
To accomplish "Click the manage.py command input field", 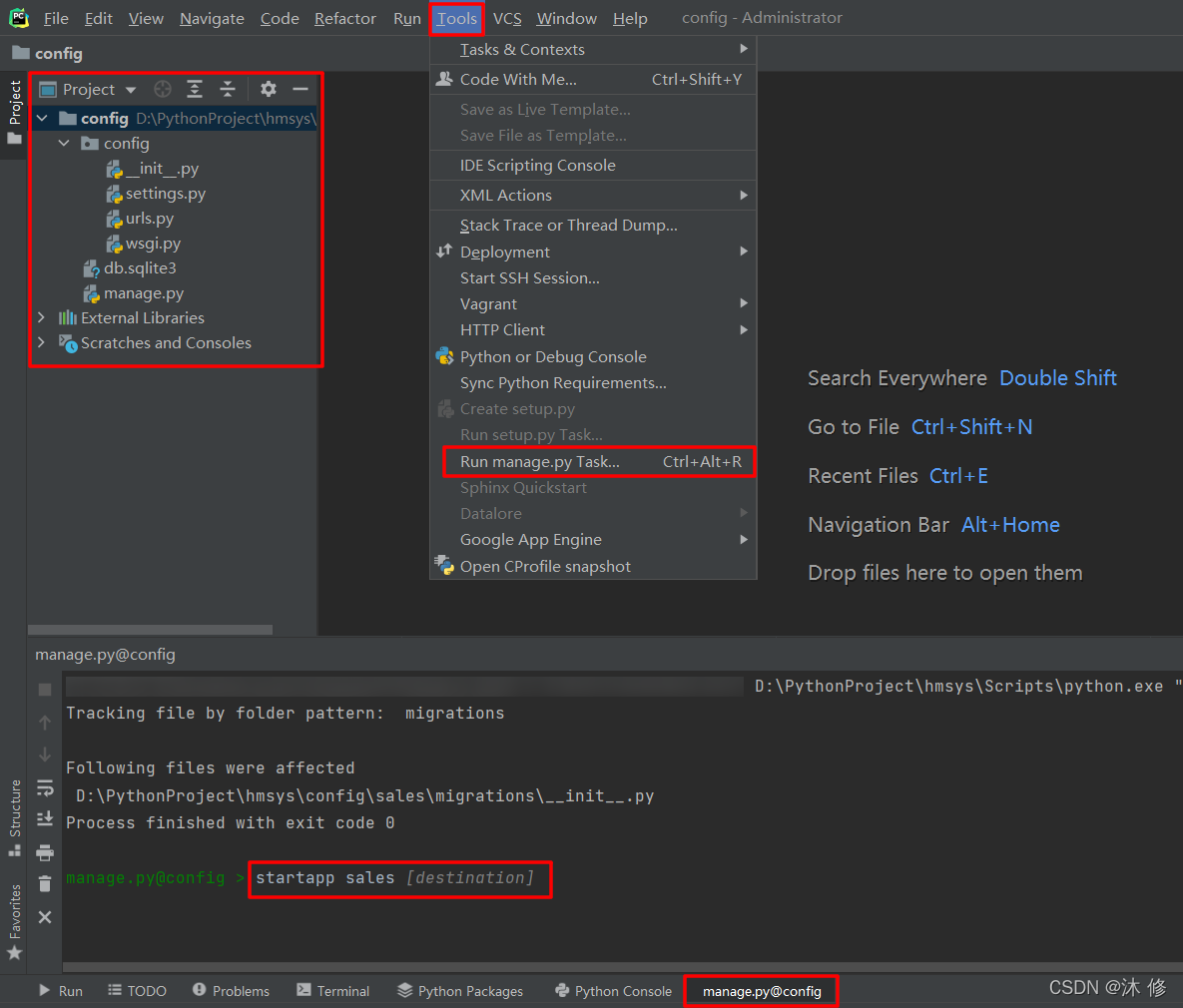I will tap(400, 878).
